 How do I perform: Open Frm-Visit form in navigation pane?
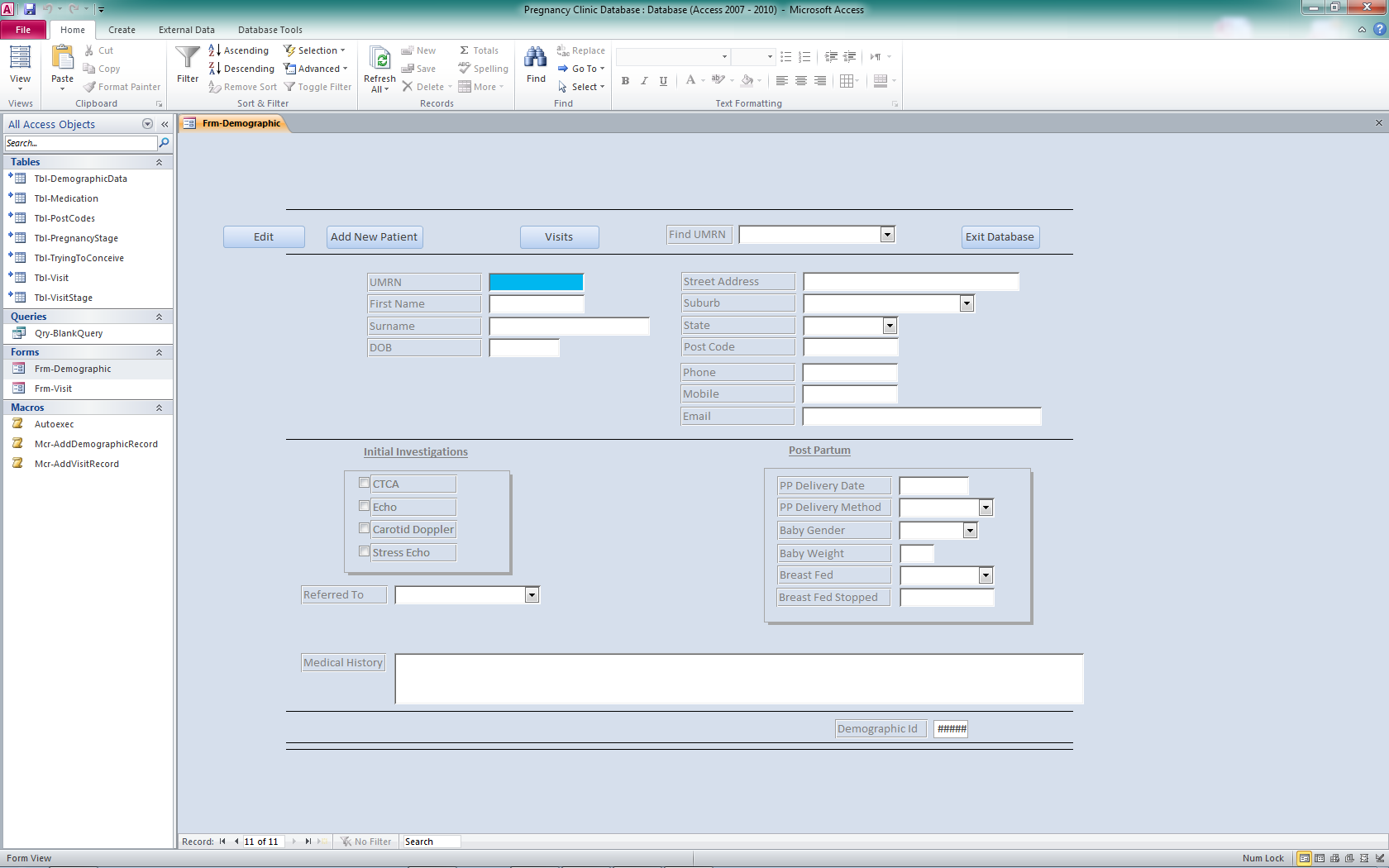pos(53,389)
